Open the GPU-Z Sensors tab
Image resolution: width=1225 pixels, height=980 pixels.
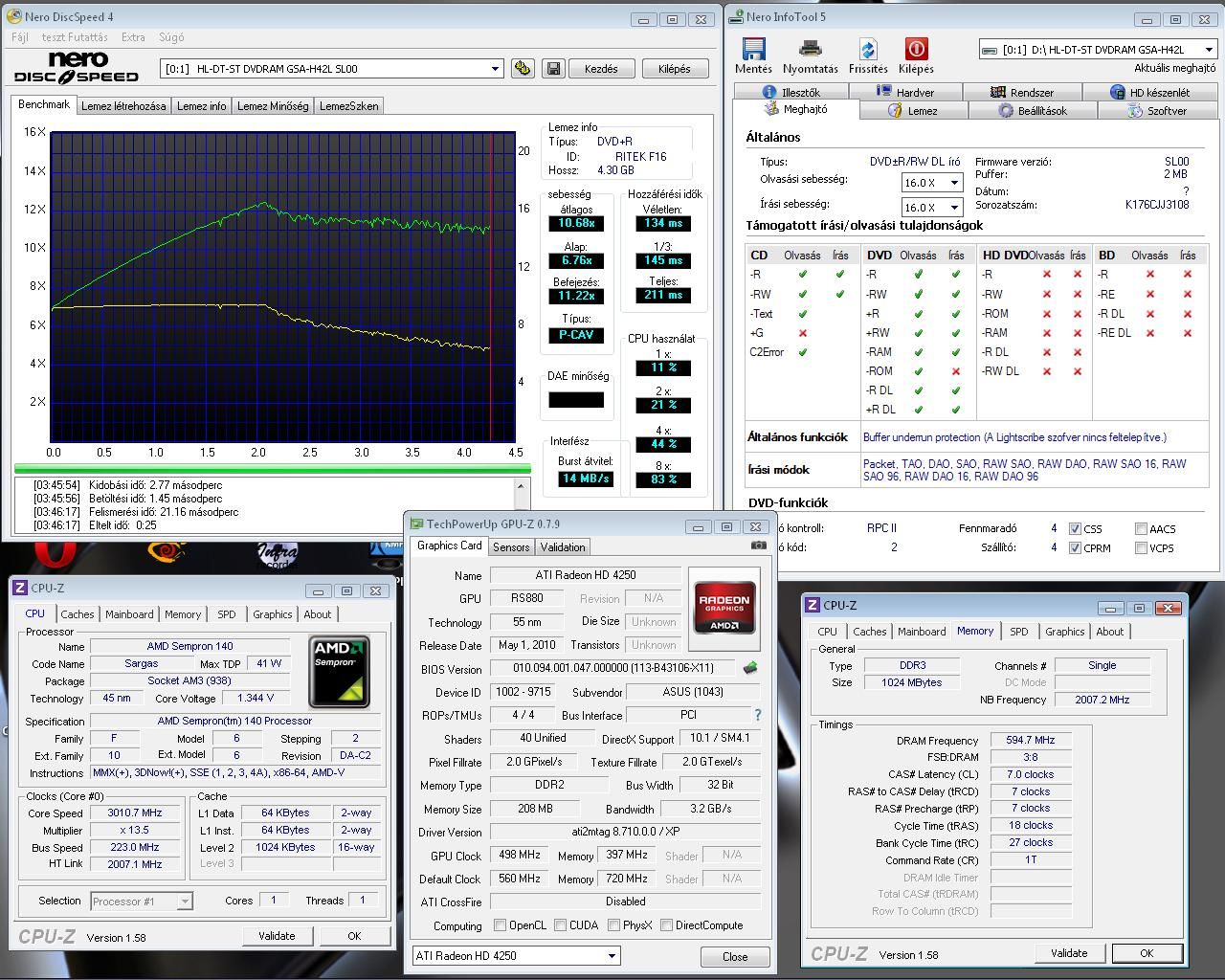click(511, 547)
